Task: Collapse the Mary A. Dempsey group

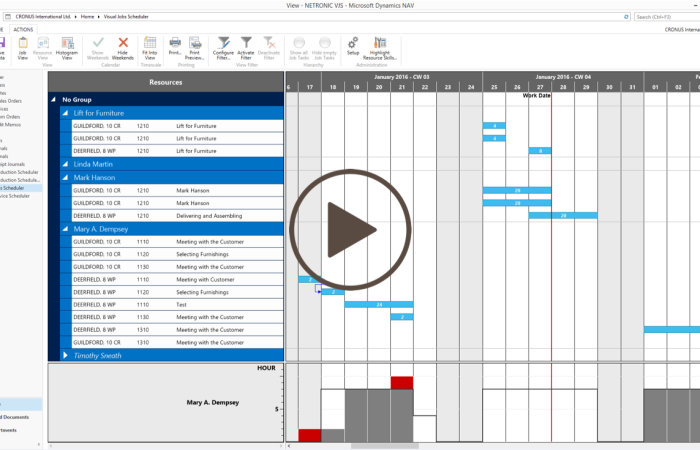Action: pos(65,229)
